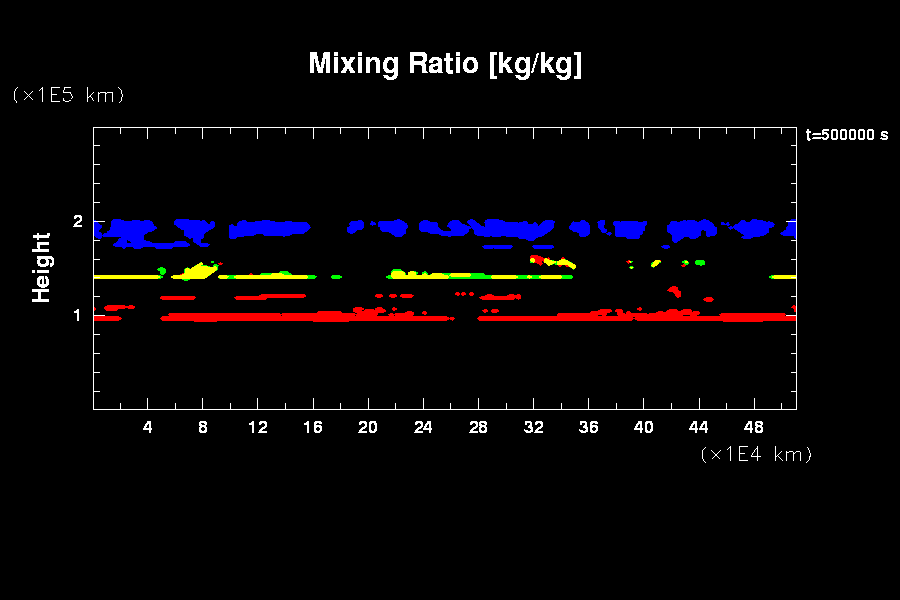This screenshot has width=900, height=600.
Task: Click the '(×1E5 km)' unit label
Action: tap(68, 95)
